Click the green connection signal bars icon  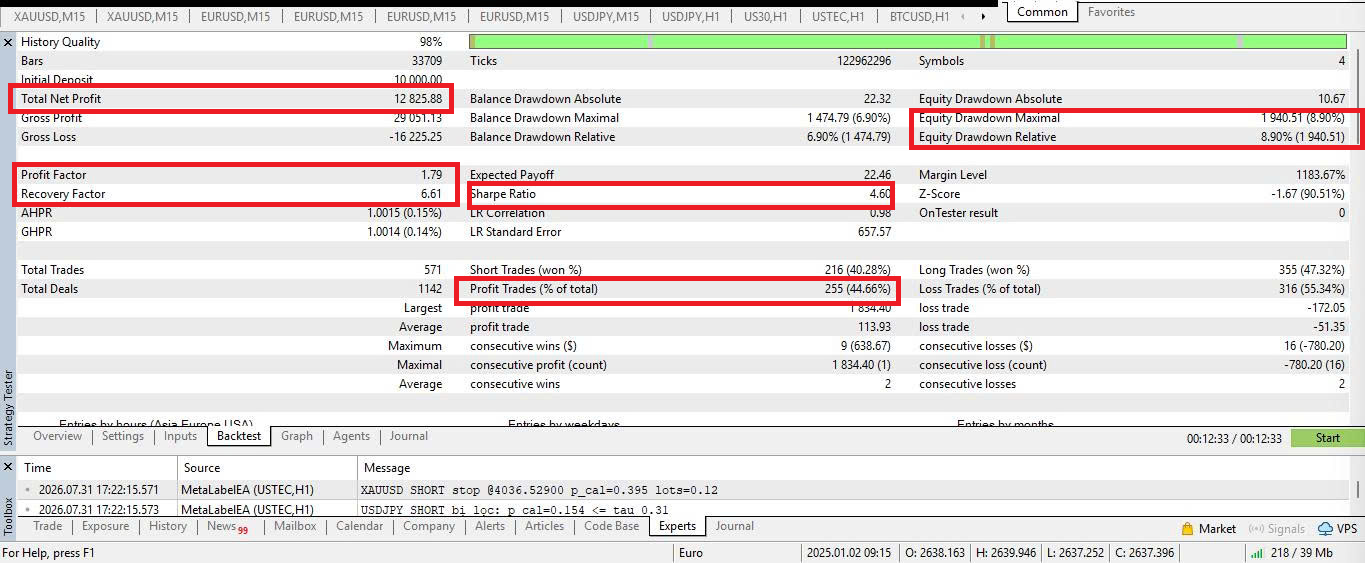pos(1255,553)
